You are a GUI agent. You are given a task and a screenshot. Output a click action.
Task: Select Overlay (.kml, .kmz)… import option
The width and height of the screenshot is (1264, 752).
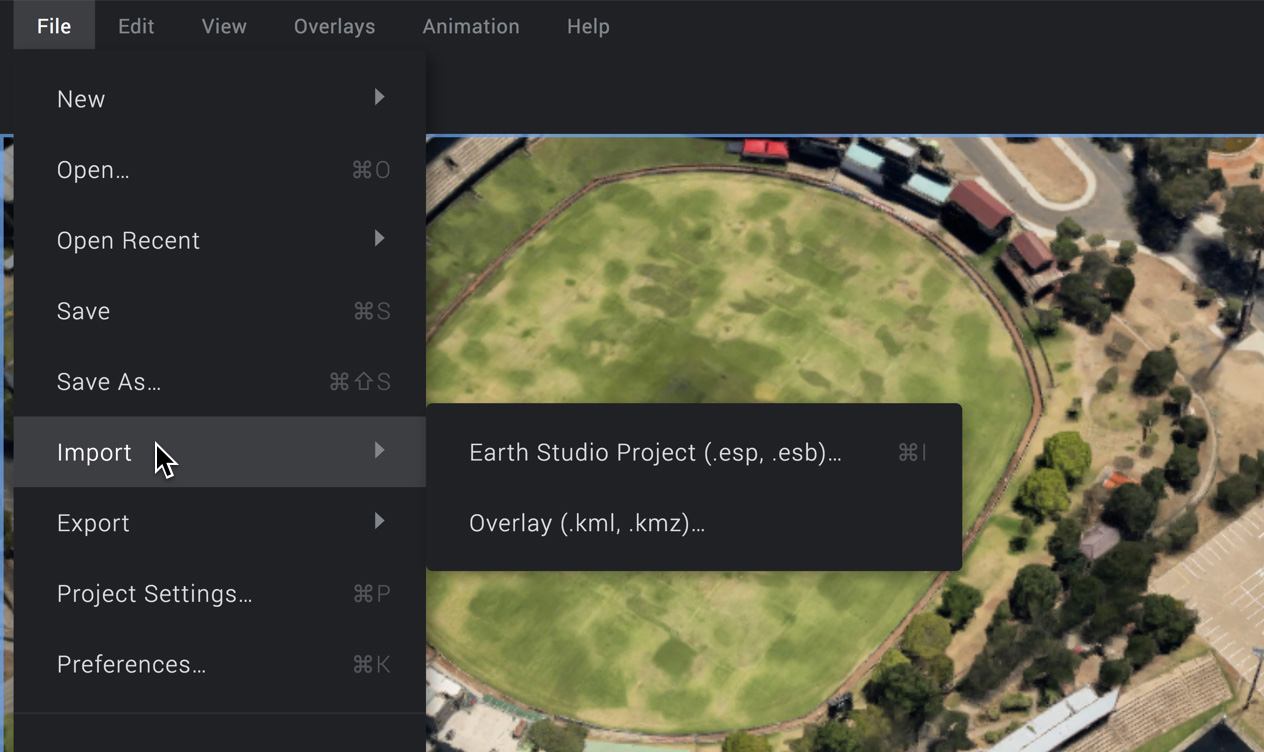587,523
